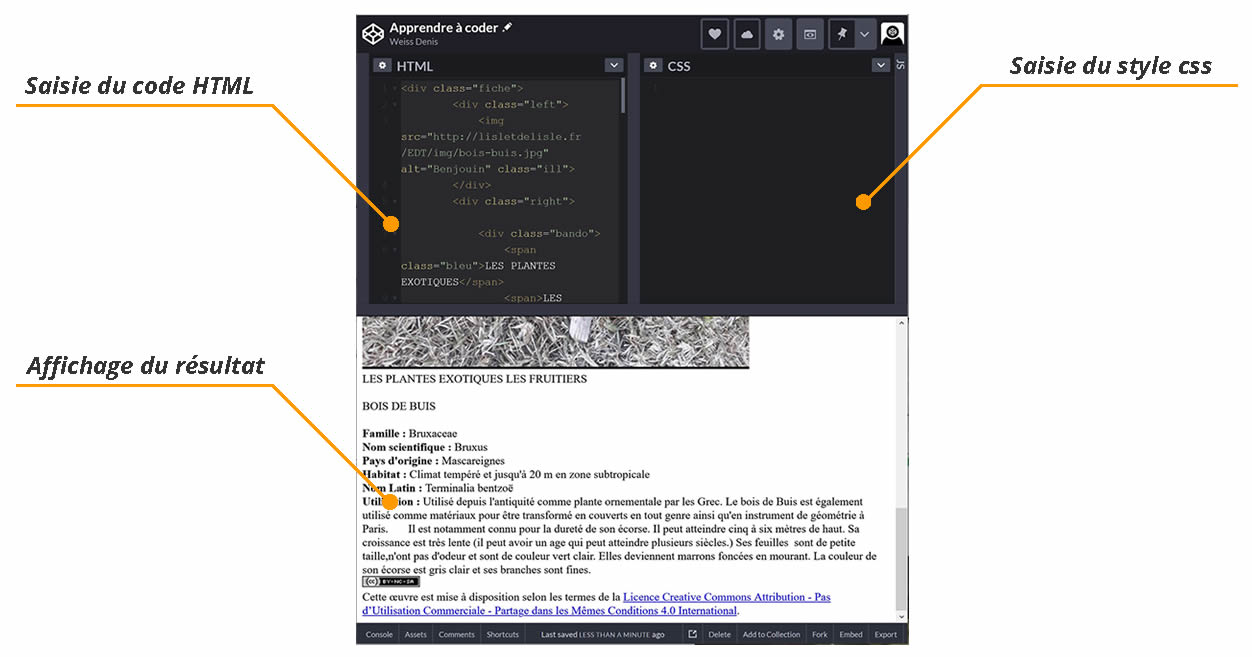
Task: Expand the collapsed JS panel
Action: 900,66
